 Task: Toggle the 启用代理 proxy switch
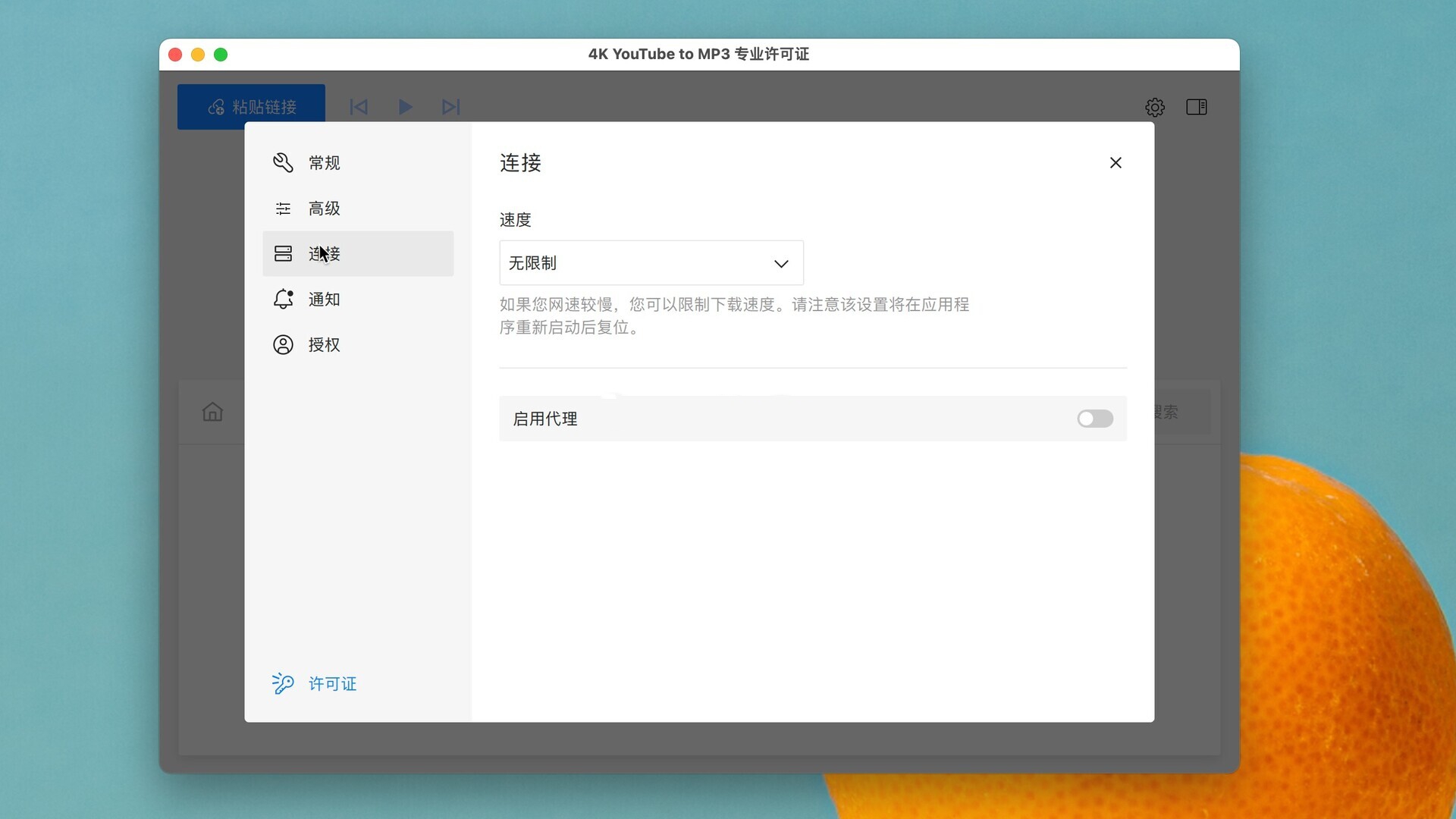pos(1095,419)
